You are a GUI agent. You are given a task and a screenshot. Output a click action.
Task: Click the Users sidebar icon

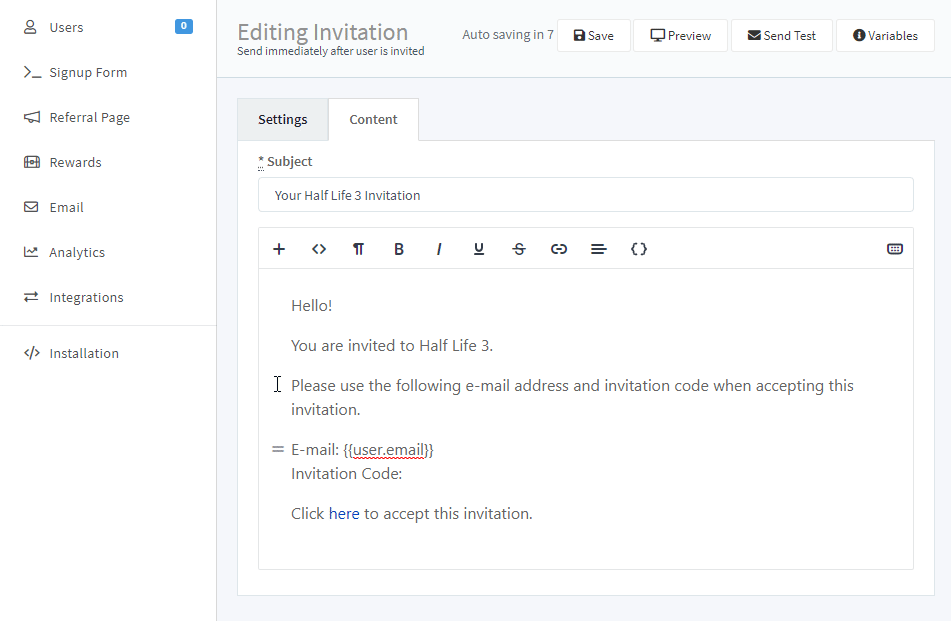[30, 27]
